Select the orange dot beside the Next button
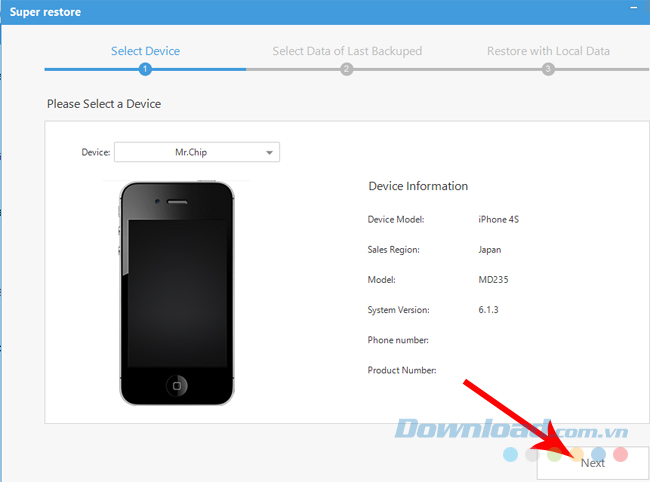Image resolution: width=650 pixels, height=482 pixels. pos(577,454)
